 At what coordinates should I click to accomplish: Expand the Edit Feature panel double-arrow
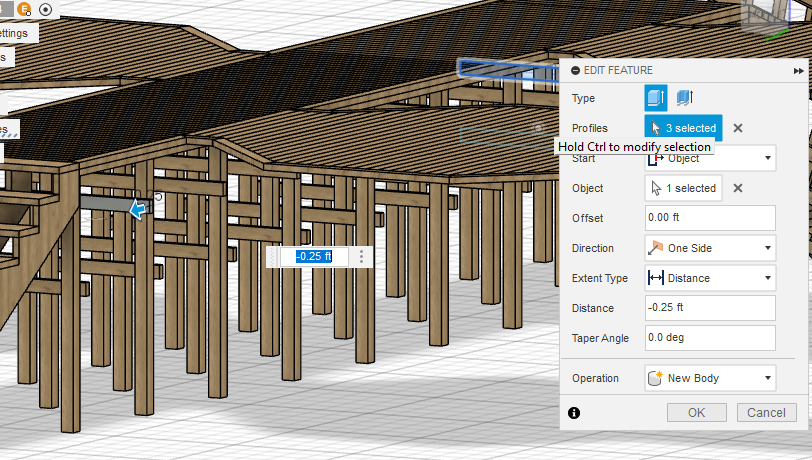point(799,71)
